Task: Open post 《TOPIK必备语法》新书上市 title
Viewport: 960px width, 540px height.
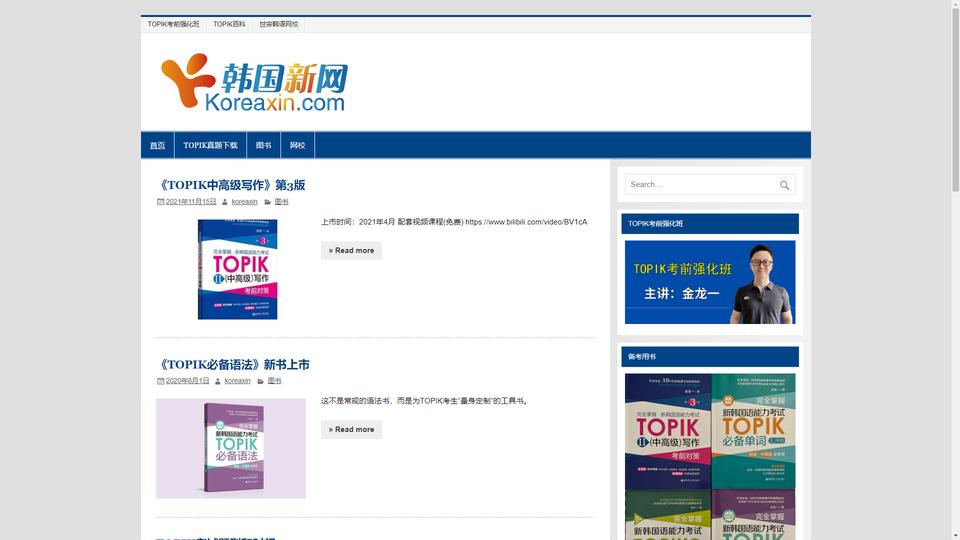Action: point(233,364)
